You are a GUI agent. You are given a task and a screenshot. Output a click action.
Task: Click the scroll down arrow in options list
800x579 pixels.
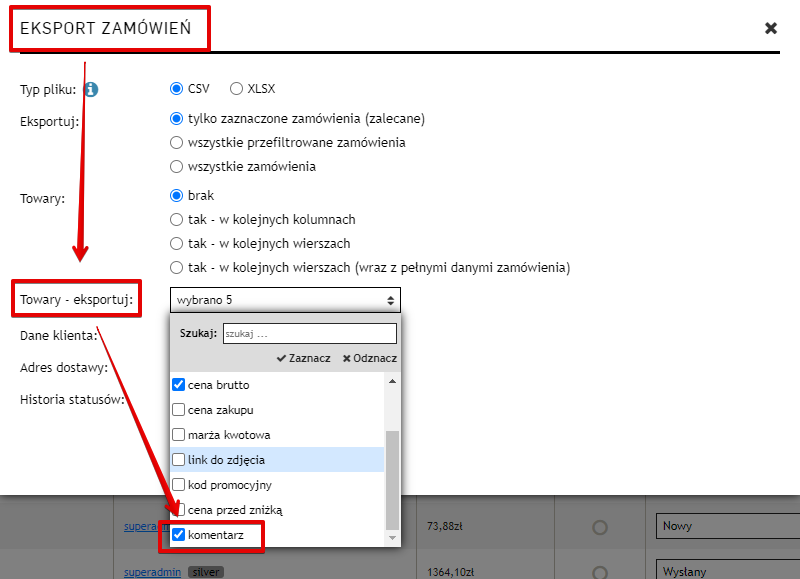[x=392, y=538]
